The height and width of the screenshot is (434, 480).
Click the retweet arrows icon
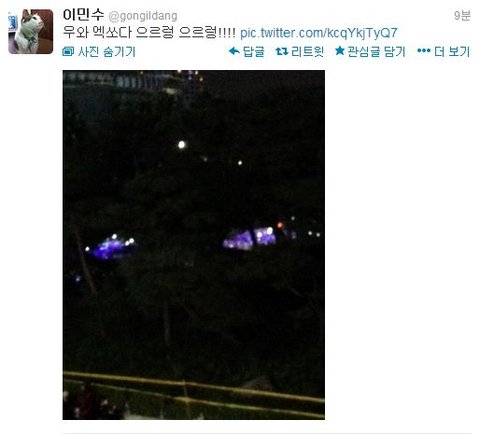click(282, 51)
